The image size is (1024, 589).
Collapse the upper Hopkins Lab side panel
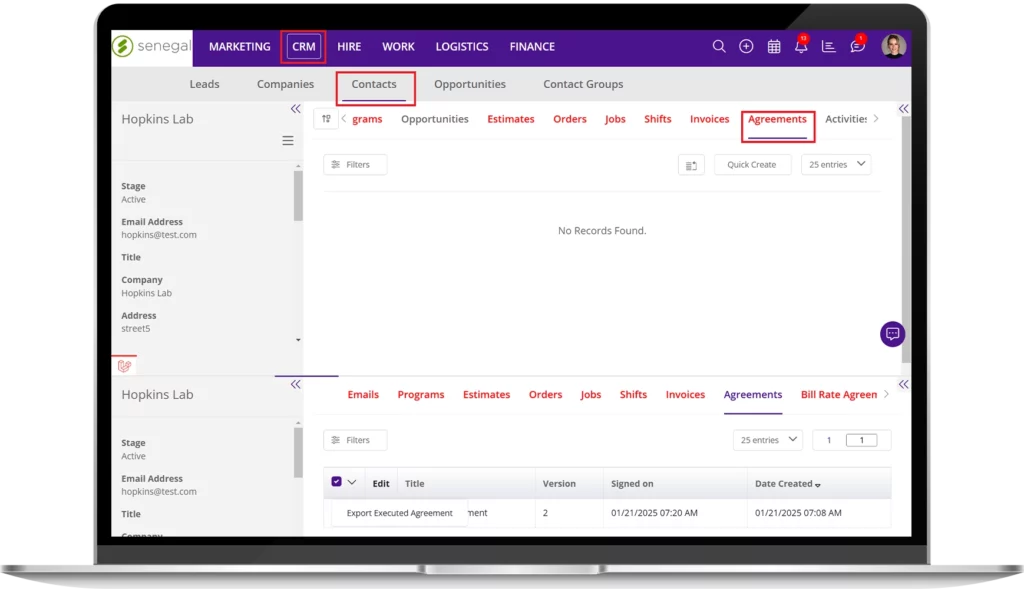point(295,109)
